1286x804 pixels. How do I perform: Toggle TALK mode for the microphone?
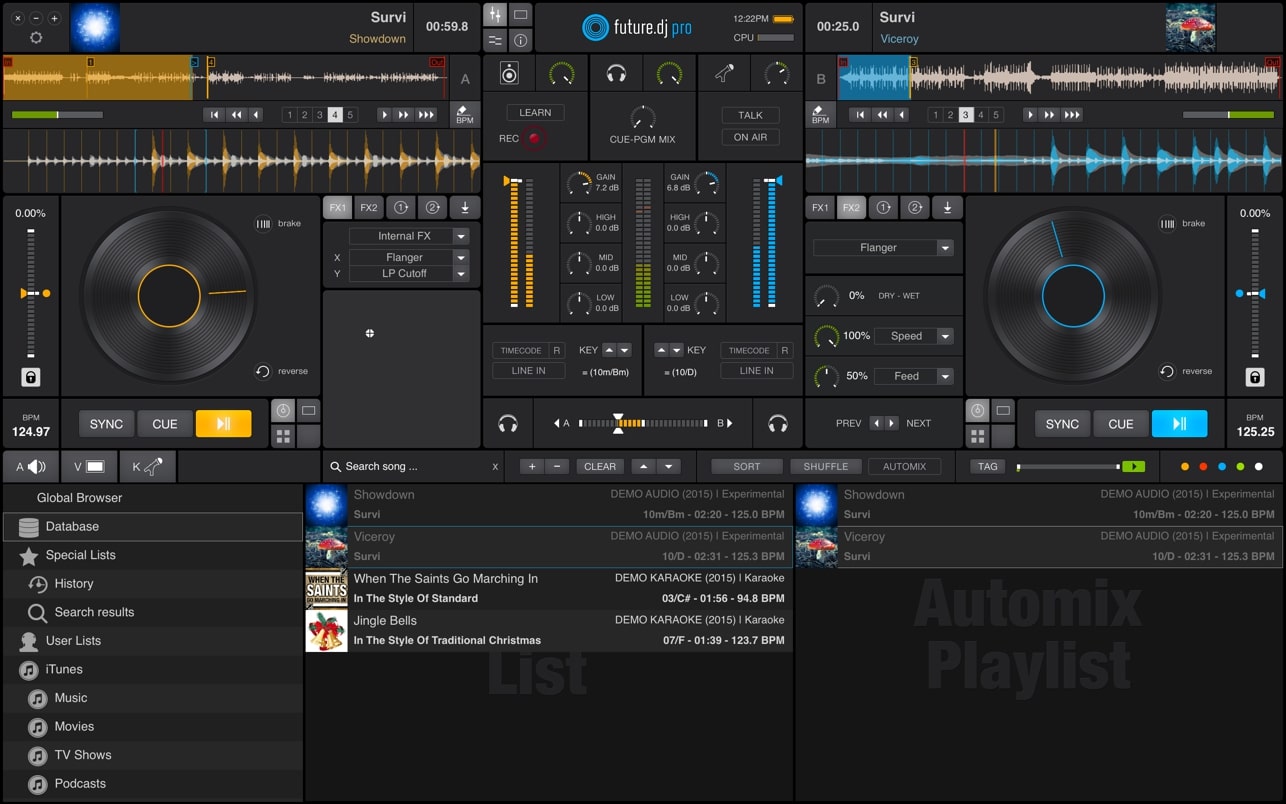click(x=749, y=115)
